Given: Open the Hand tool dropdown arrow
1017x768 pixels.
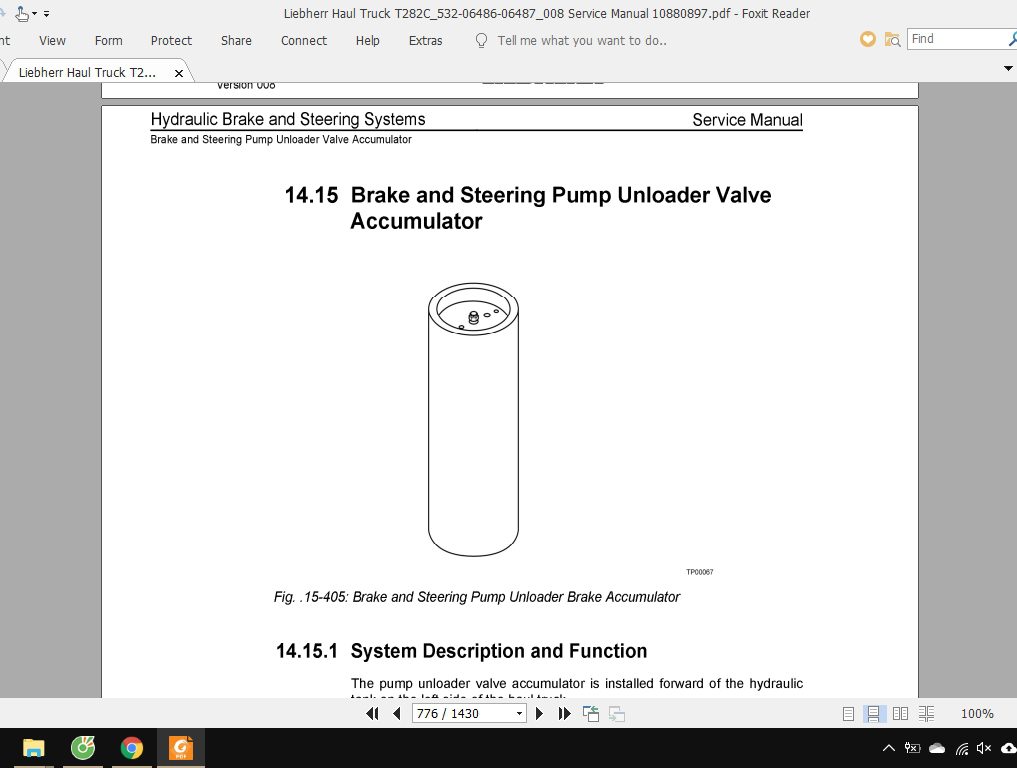Looking at the screenshot, I should [34, 13].
